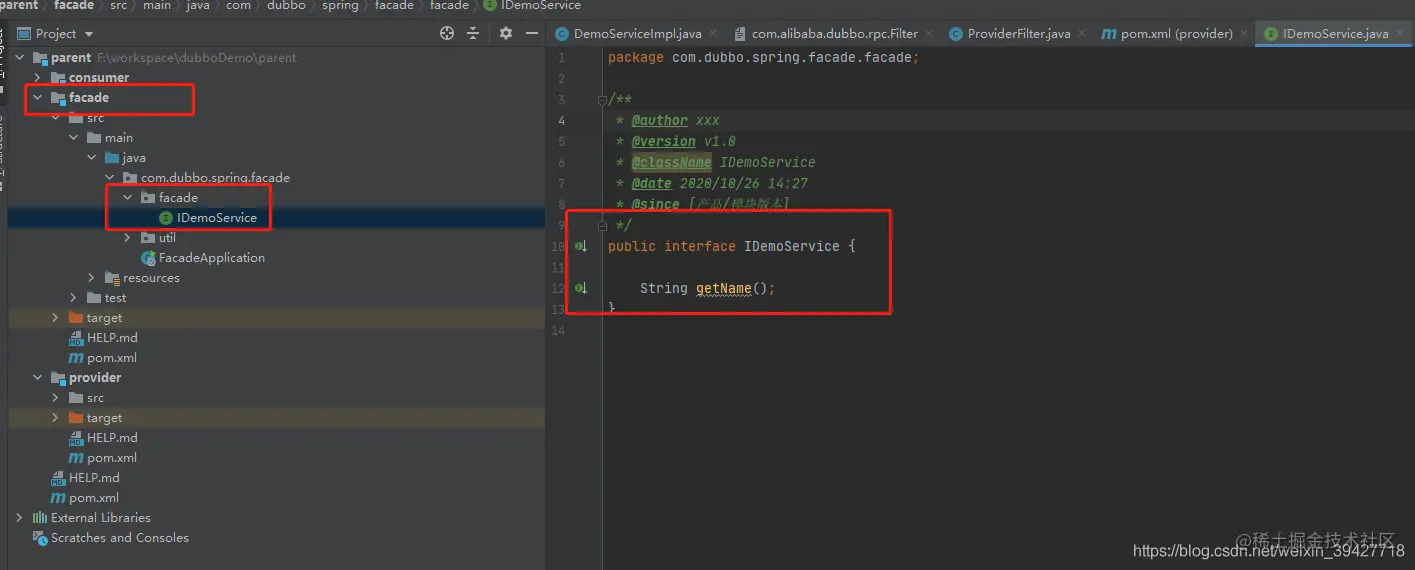Click F:\workspace\dubboDemo\parent path text

pyautogui.click(x=196, y=58)
